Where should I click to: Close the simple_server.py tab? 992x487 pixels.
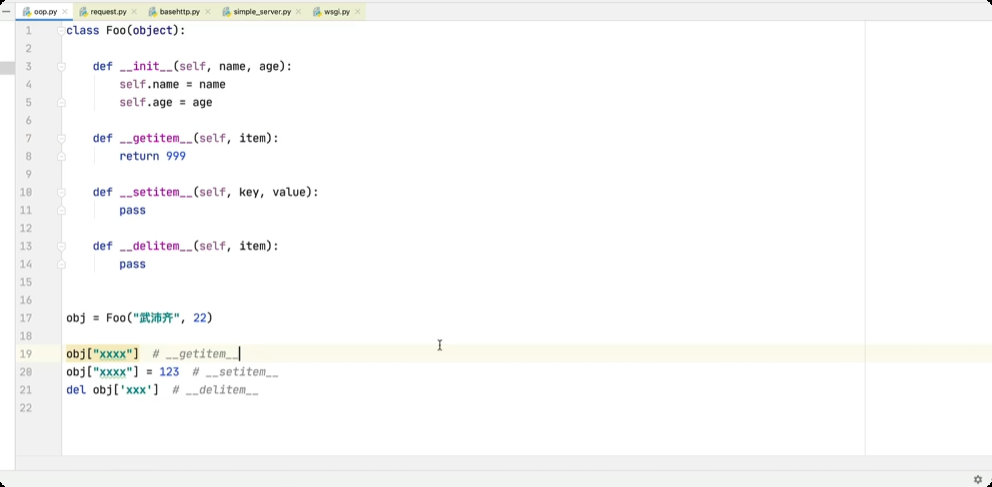299,12
